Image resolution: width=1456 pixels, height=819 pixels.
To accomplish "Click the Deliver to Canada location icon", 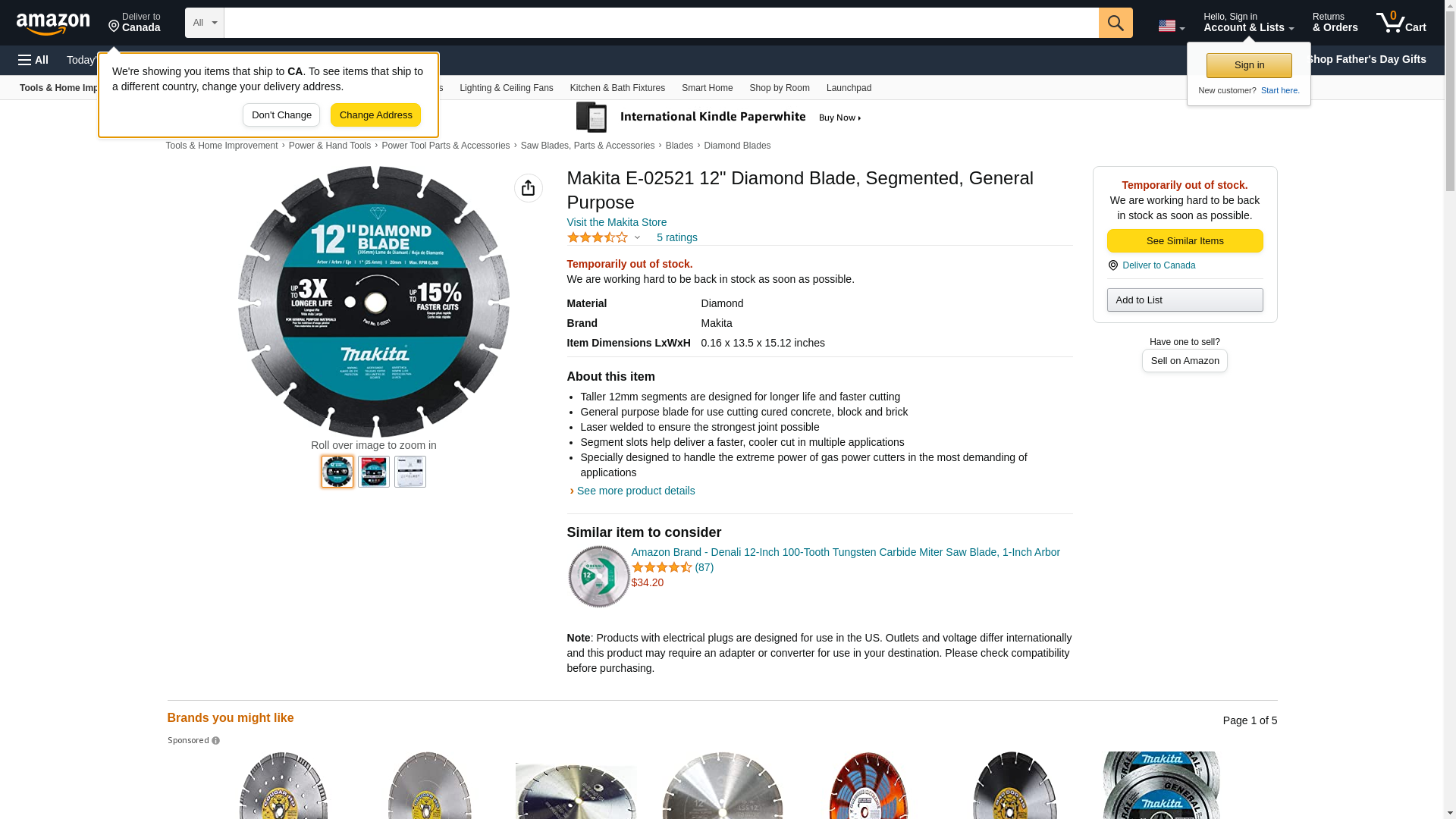I will coord(114,27).
